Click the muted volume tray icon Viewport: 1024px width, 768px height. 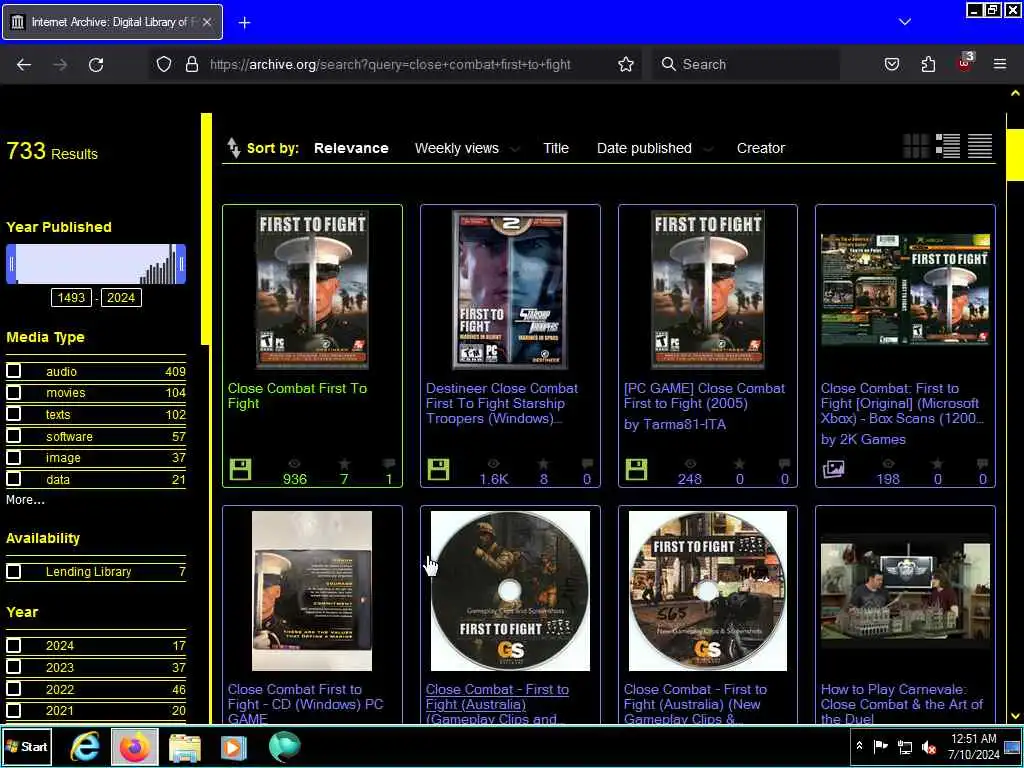(x=929, y=747)
